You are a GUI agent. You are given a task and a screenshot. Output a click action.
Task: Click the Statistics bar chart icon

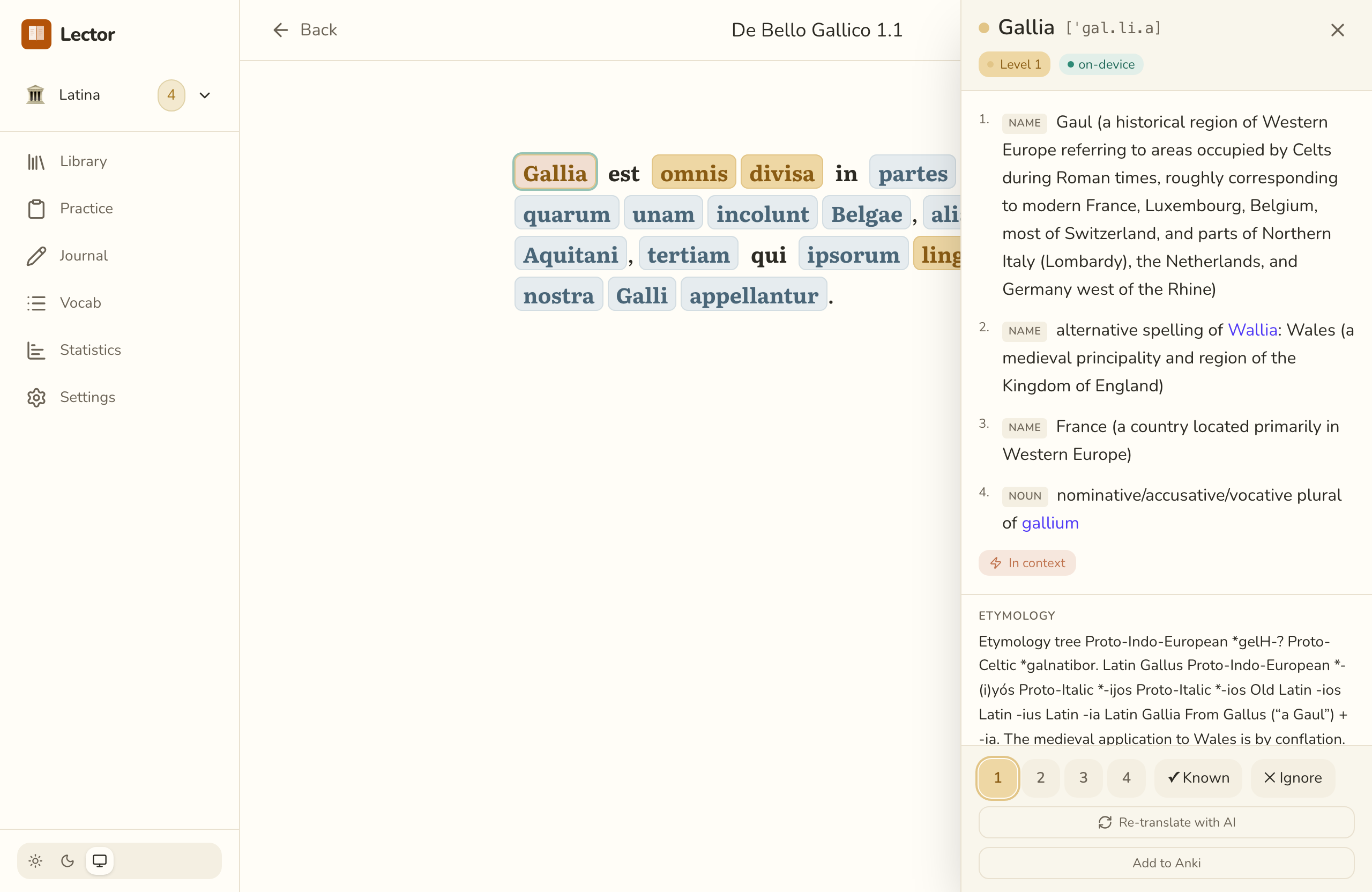[36, 350]
